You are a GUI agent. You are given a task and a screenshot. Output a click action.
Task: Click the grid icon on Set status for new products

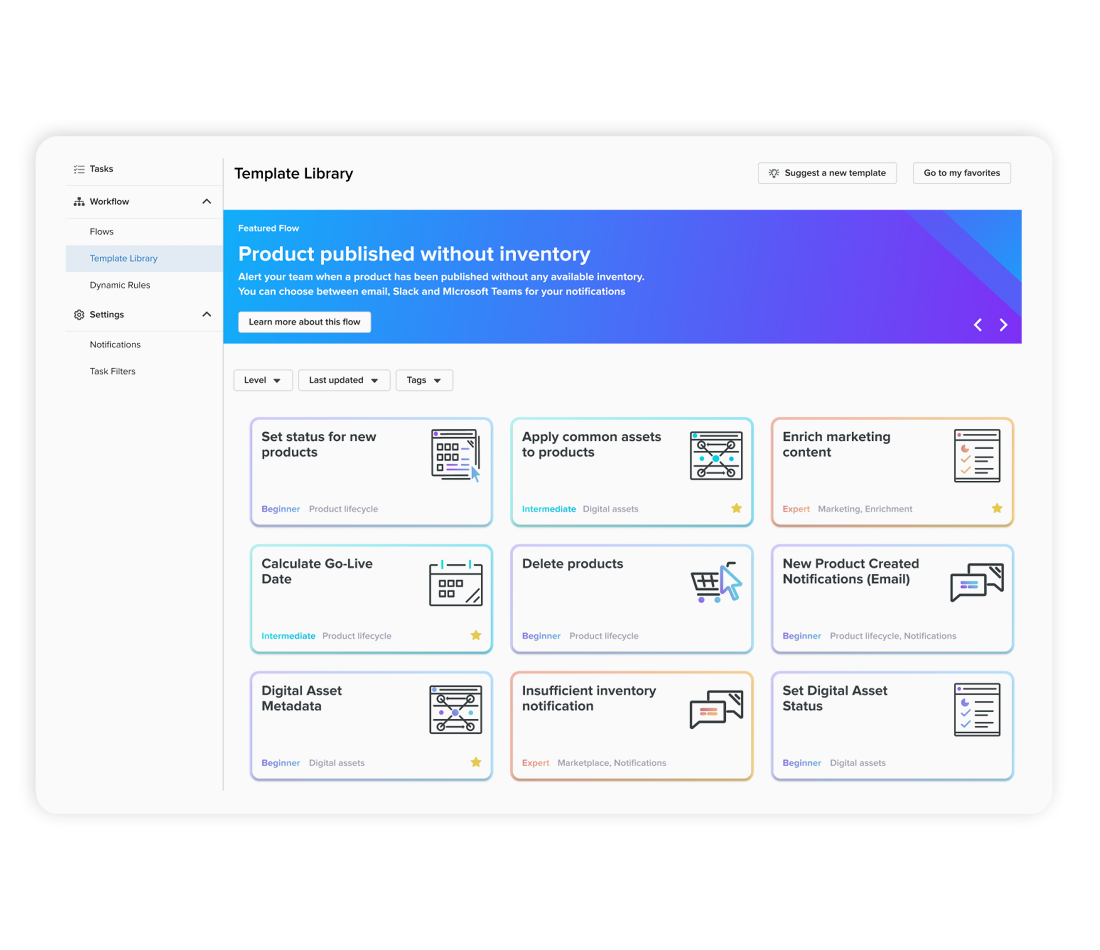(455, 456)
